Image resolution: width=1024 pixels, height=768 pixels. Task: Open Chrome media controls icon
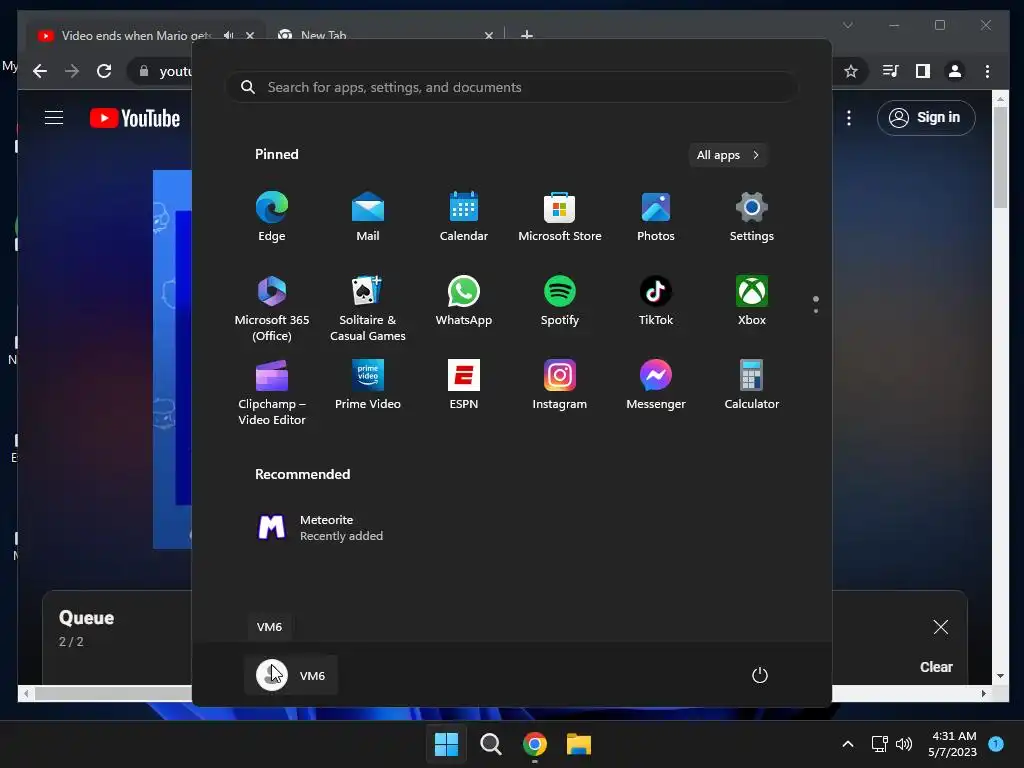890,71
